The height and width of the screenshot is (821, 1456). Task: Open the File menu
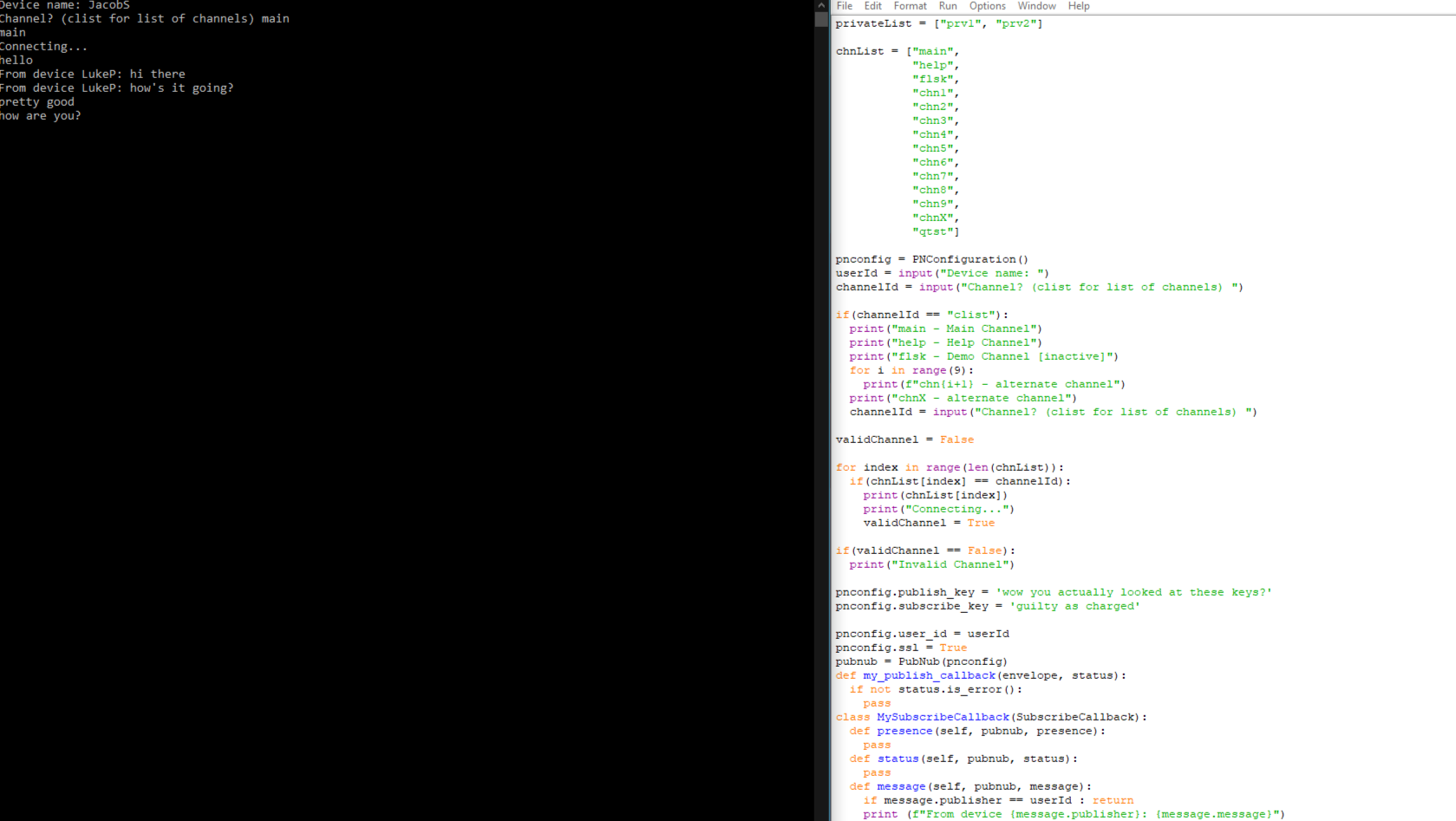[844, 6]
